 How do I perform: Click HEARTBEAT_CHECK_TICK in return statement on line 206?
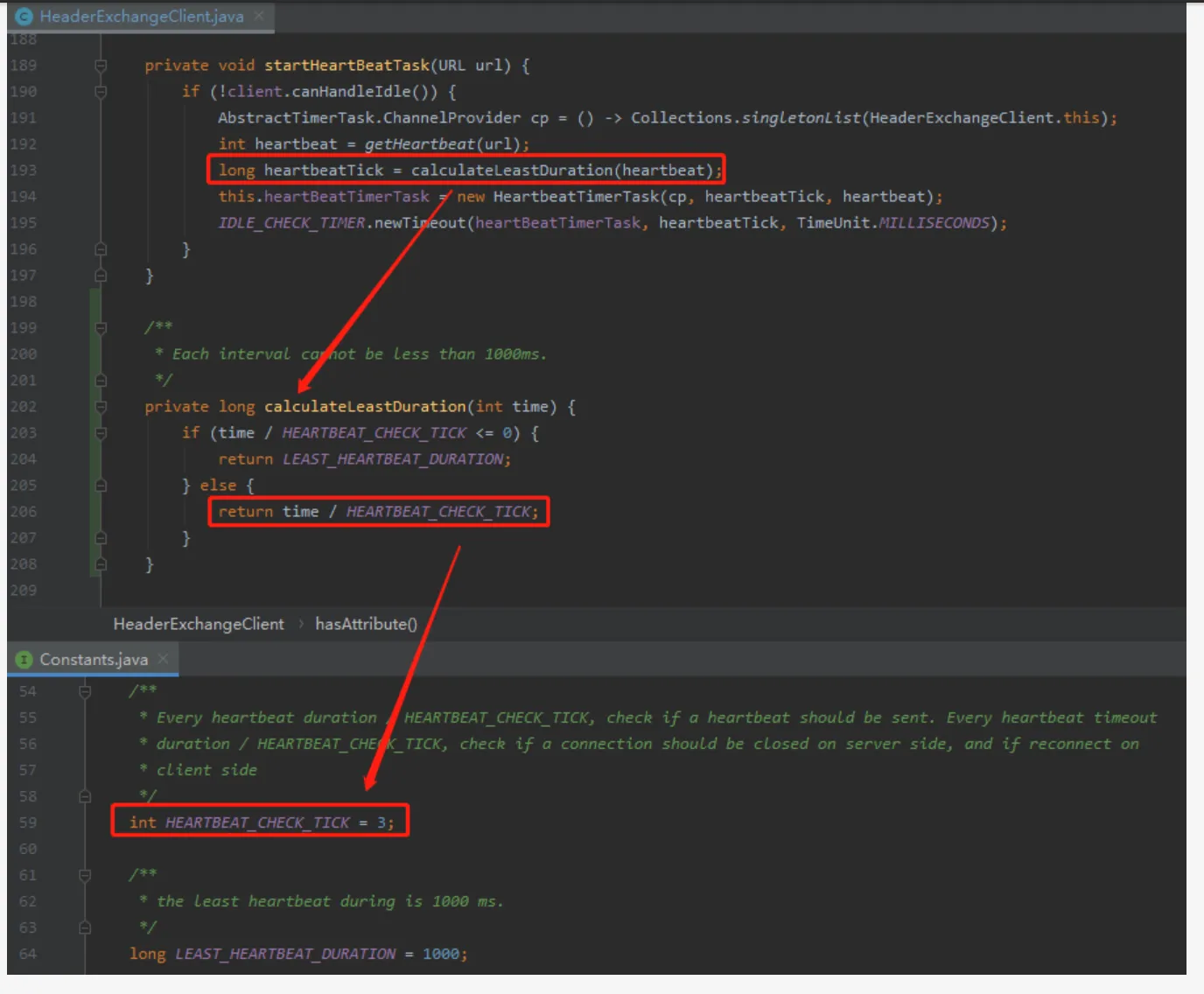[x=438, y=512]
